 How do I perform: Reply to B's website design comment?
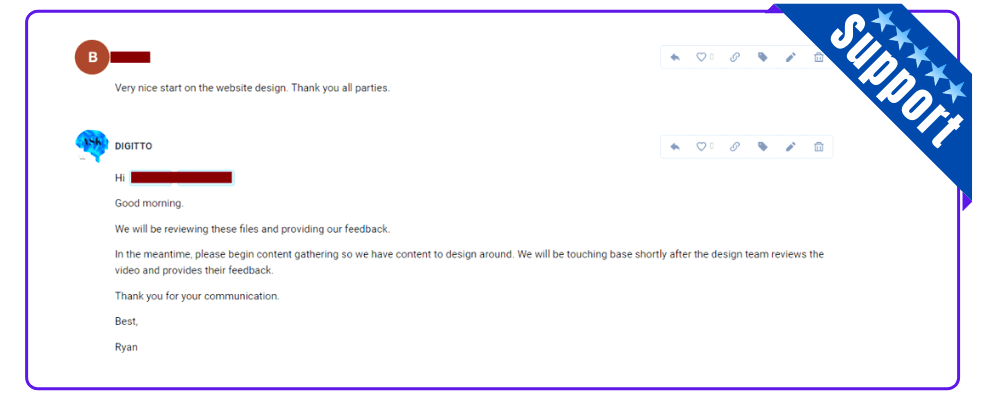675,57
